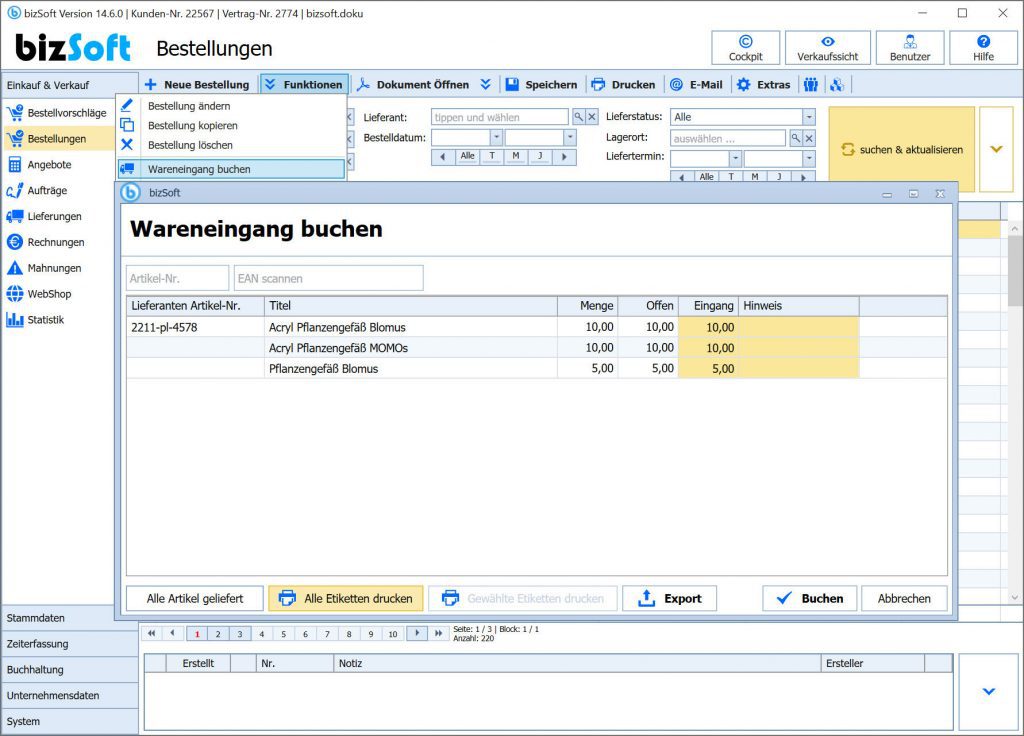
Task: Toggle the M month filter under Liefertermin
Action: click(754, 176)
